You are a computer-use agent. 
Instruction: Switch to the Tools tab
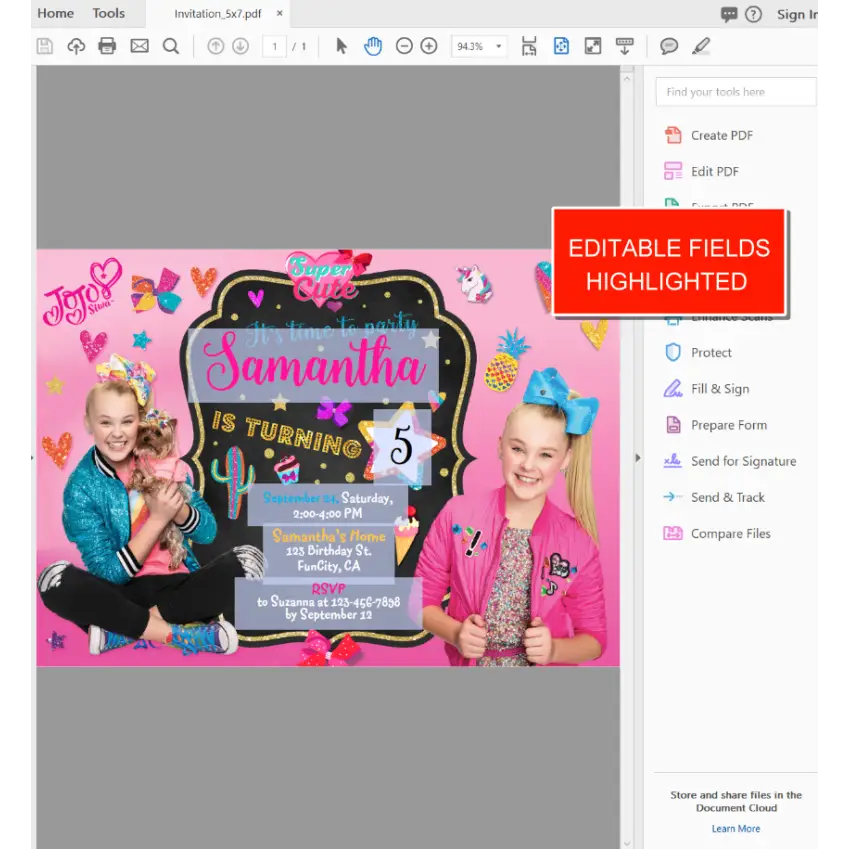pyautogui.click(x=109, y=13)
